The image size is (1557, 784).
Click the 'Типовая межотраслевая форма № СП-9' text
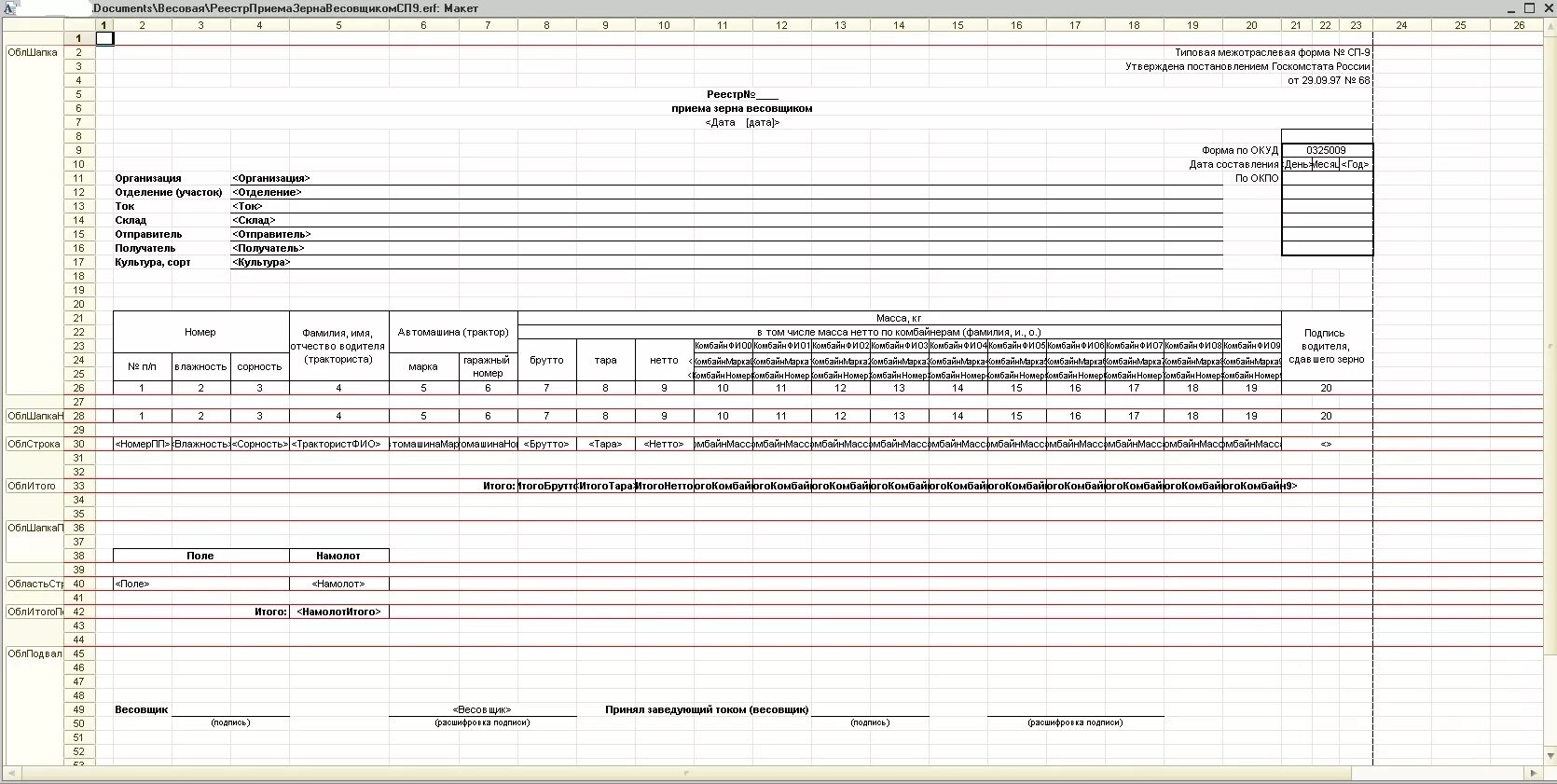[x=1273, y=52]
